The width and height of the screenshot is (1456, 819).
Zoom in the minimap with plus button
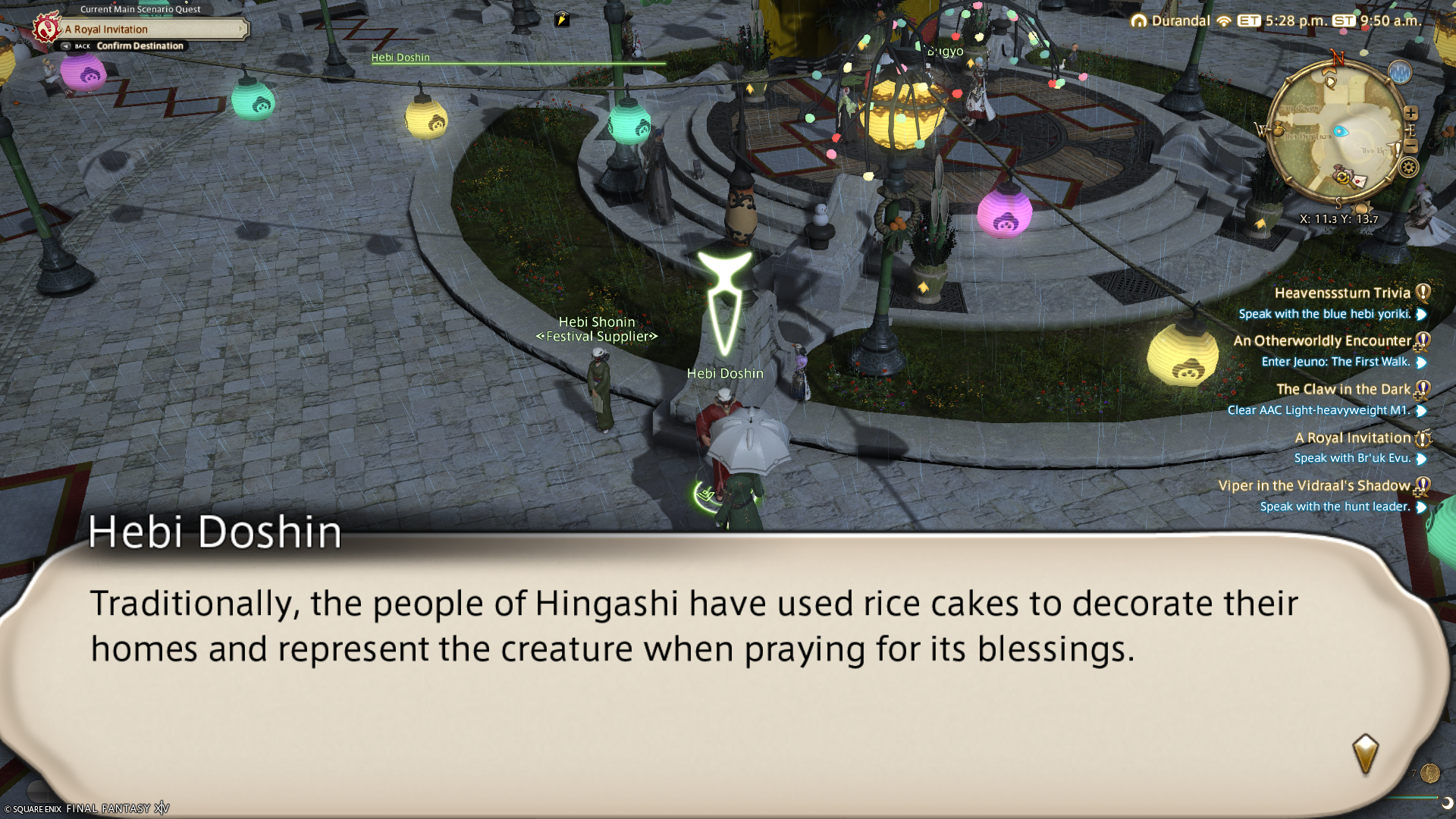[1410, 114]
